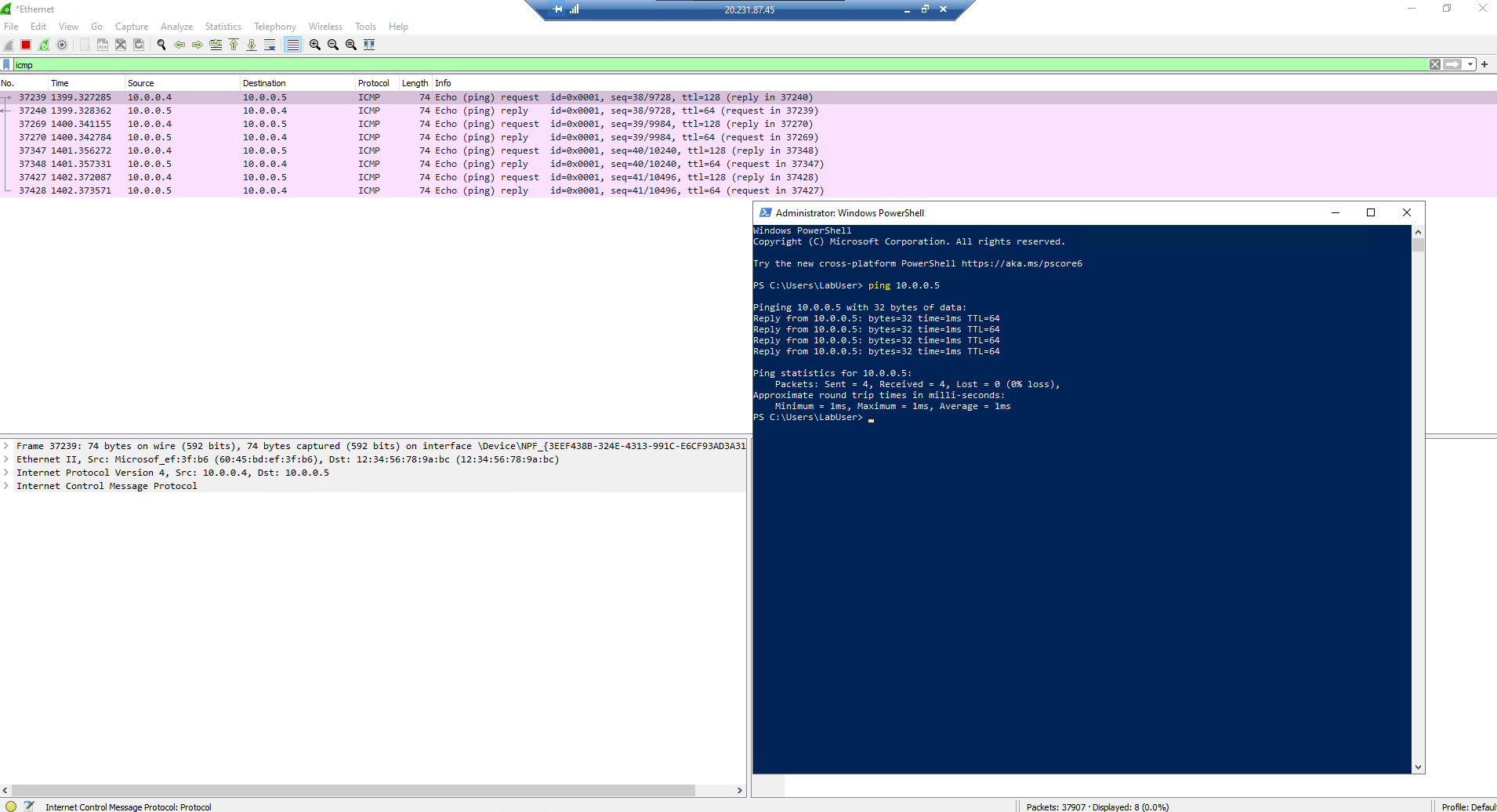
Task: Zoom in on the packet list
Action: [x=314, y=45]
